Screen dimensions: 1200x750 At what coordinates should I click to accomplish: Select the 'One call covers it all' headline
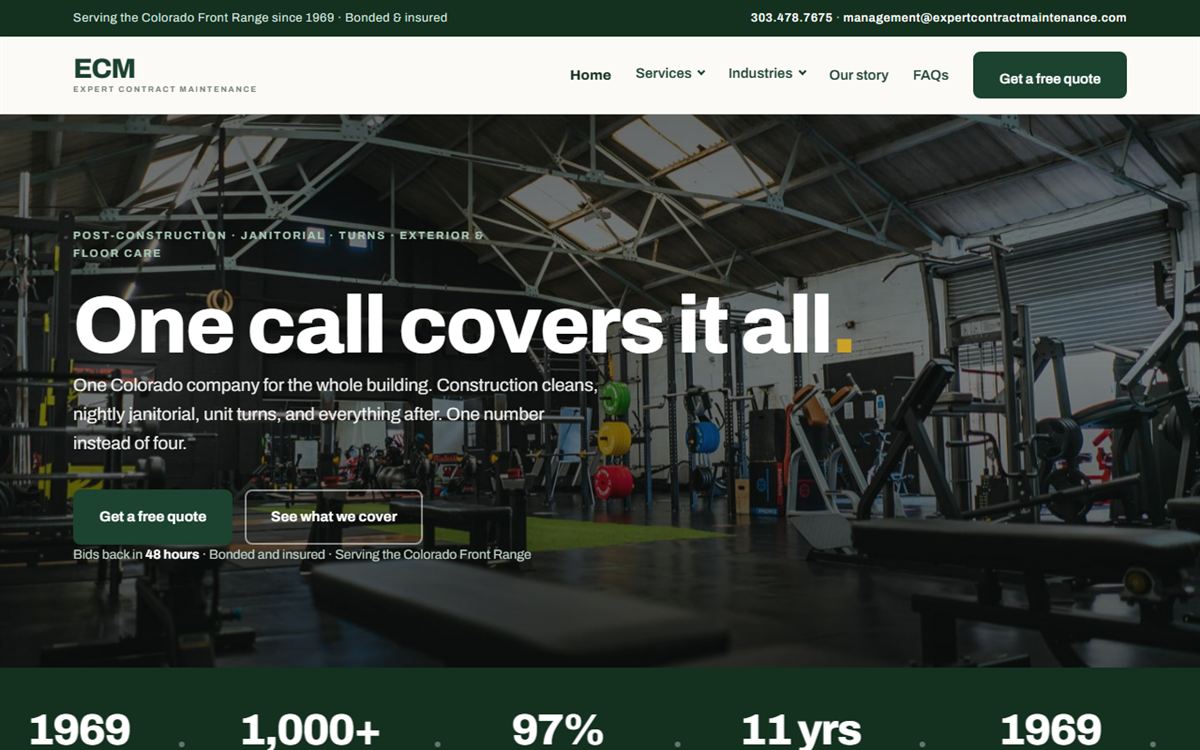point(462,324)
